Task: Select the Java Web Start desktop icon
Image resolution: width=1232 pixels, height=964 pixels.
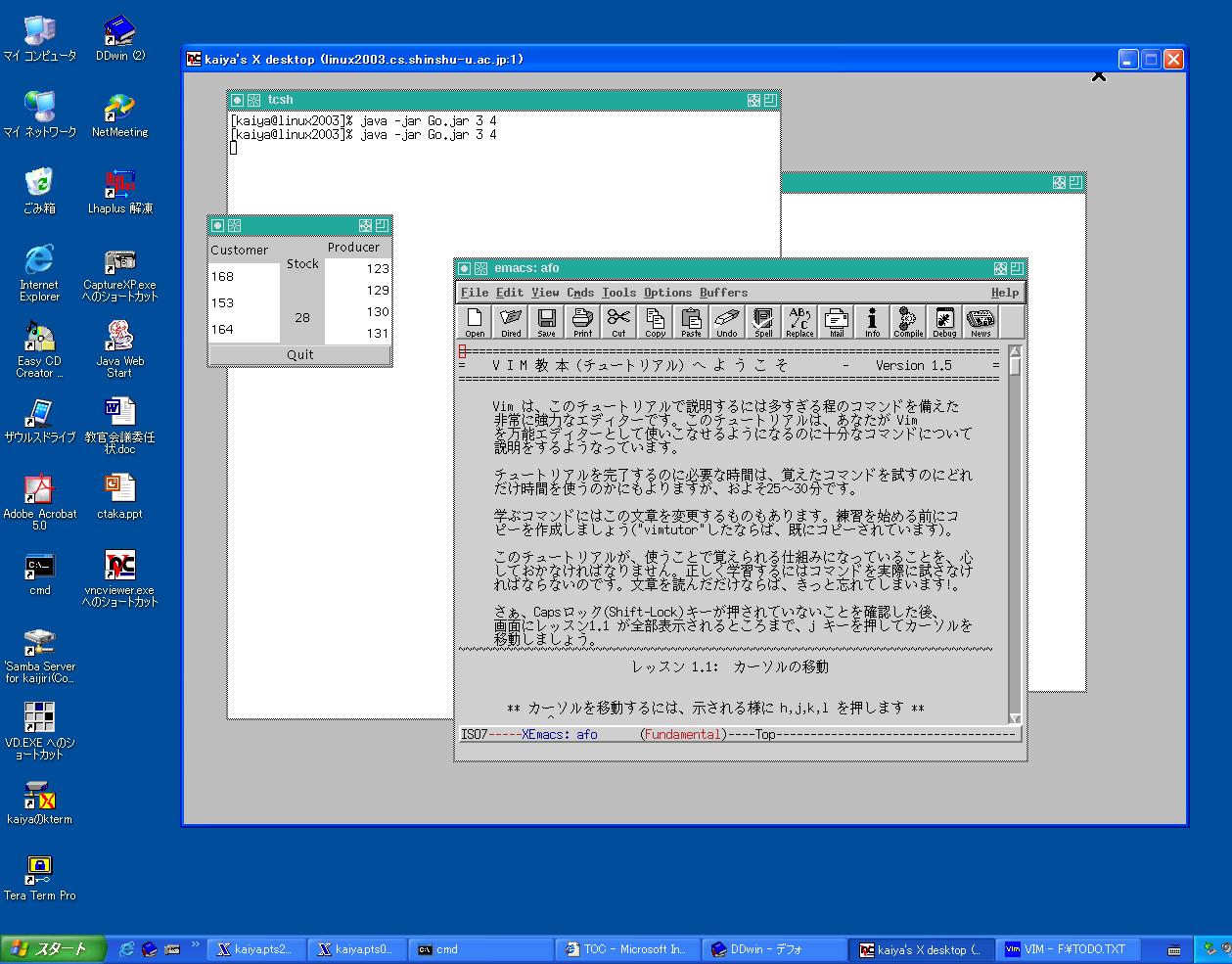Action: click(119, 349)
